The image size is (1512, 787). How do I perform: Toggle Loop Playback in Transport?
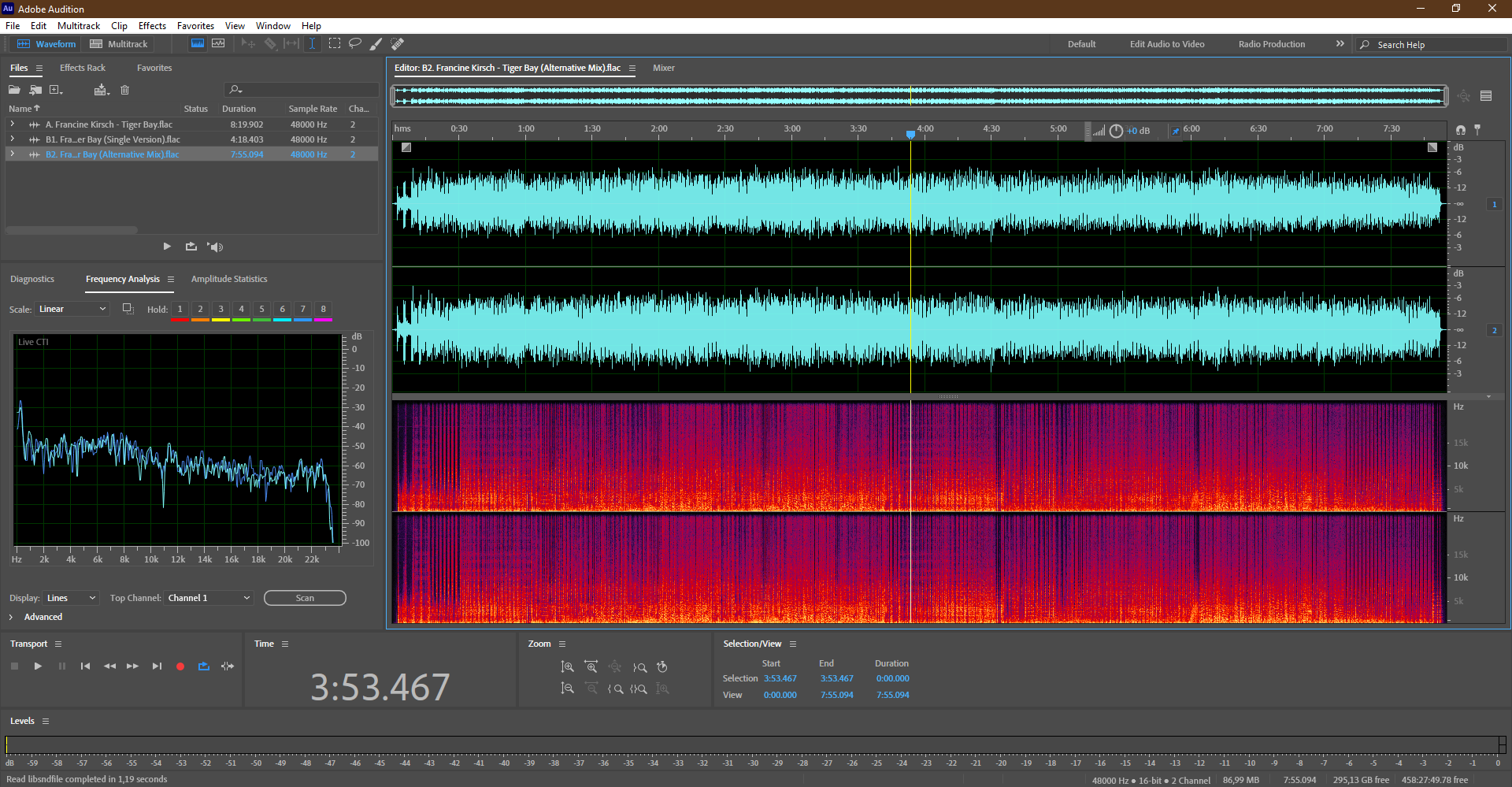pyautogui.click(x=204, y=666)
